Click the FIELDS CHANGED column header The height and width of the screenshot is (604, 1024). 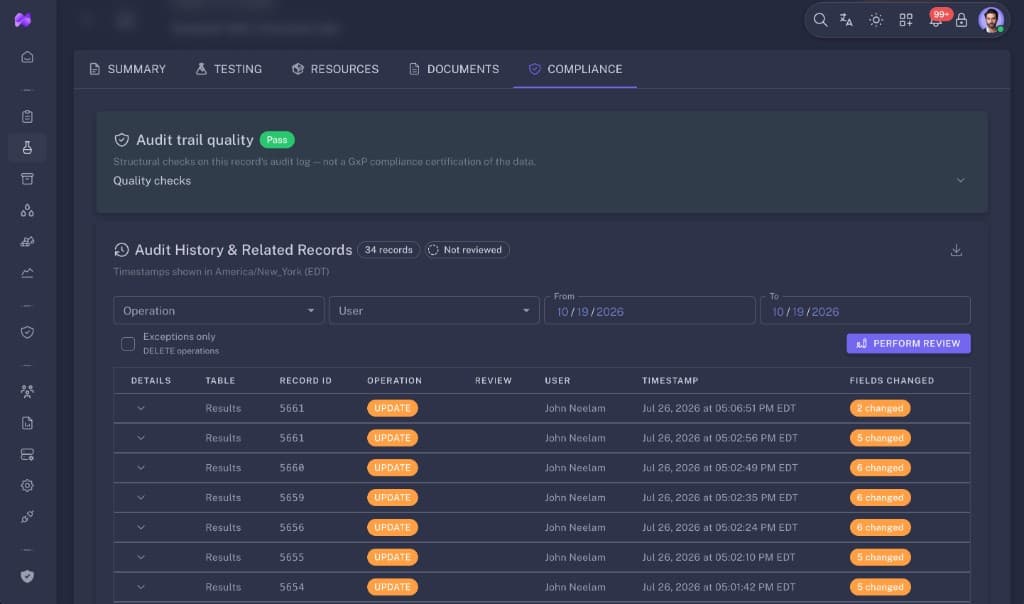point(891,381)
